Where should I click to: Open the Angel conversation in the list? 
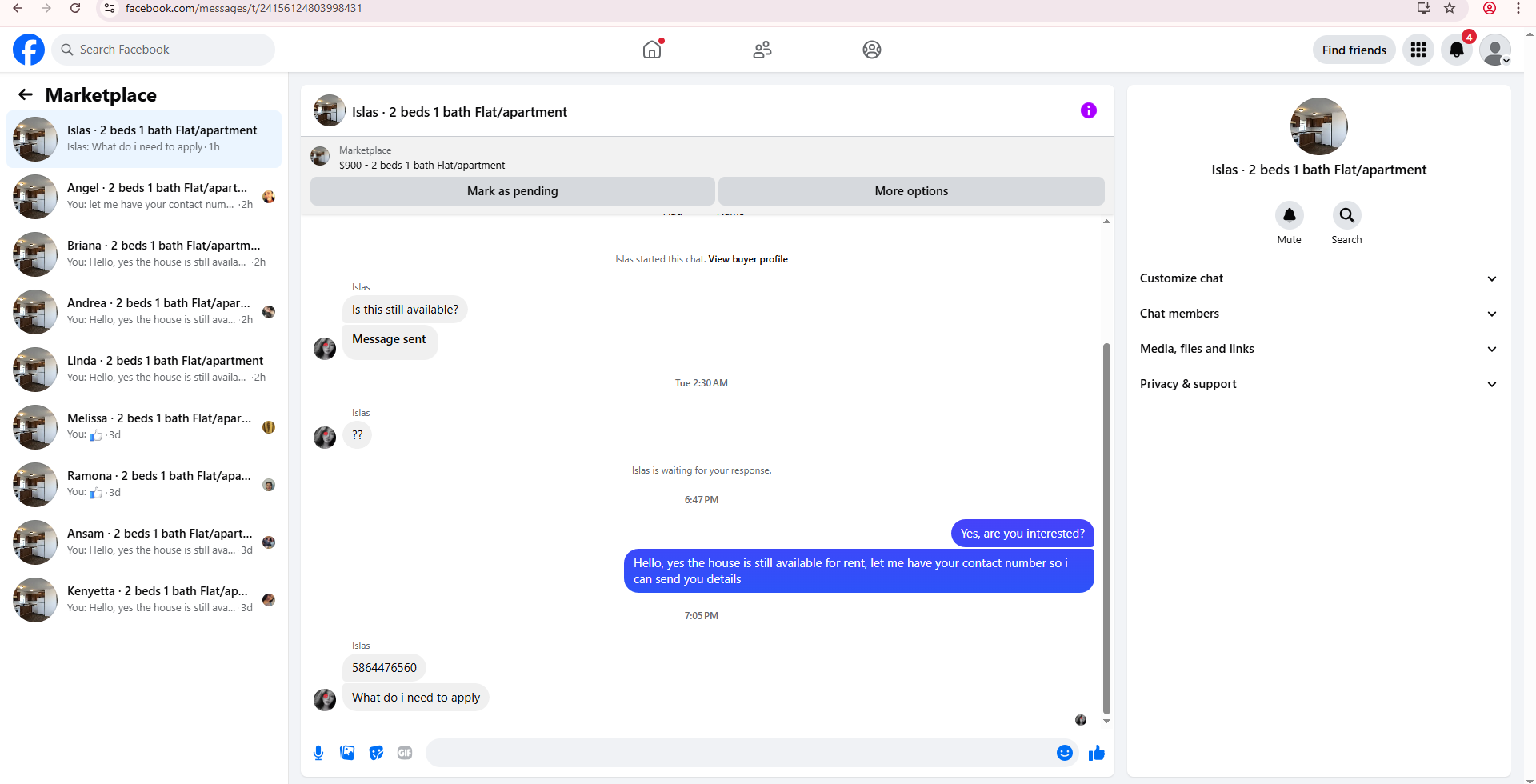coord(144,197)
